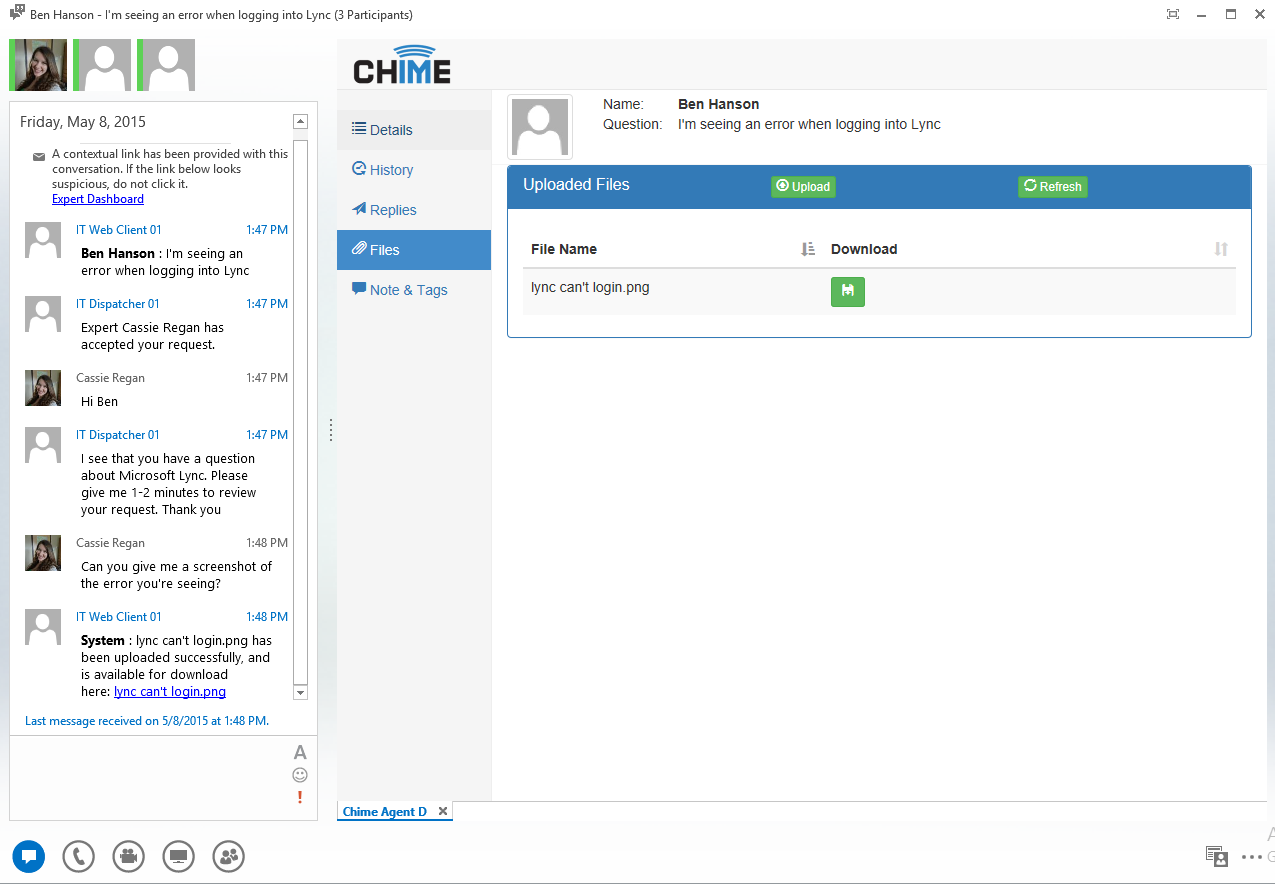Open the participants people icon

pos(228,856)
